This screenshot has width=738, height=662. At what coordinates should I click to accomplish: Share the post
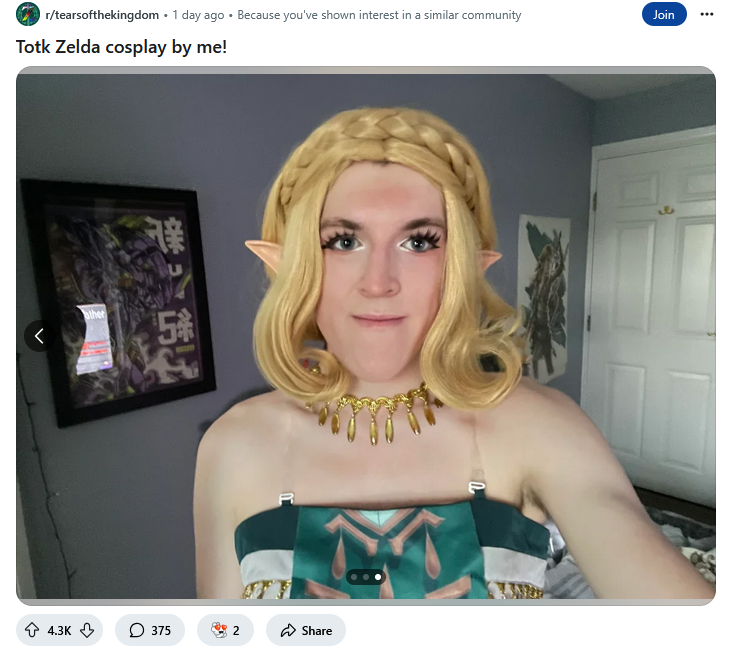(x=306, y=630)
